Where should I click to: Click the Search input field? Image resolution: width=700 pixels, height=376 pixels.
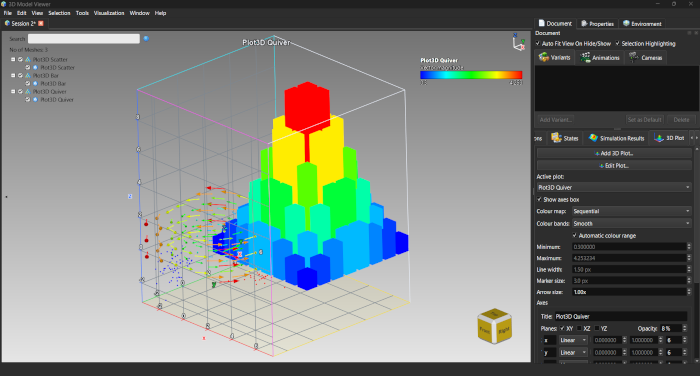tap(84, 39)
